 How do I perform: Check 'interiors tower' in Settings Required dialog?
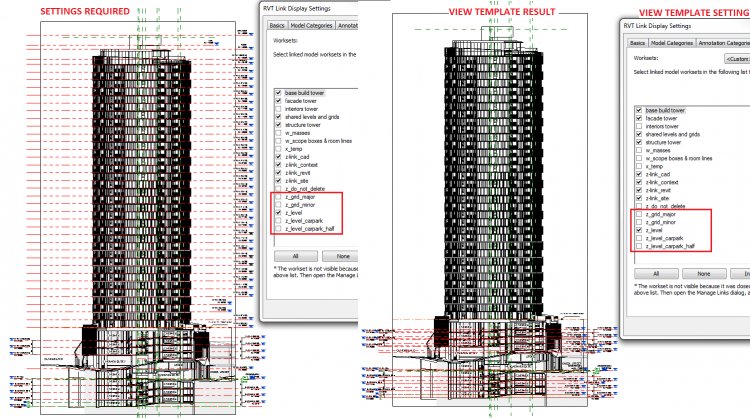coord(278,109)
